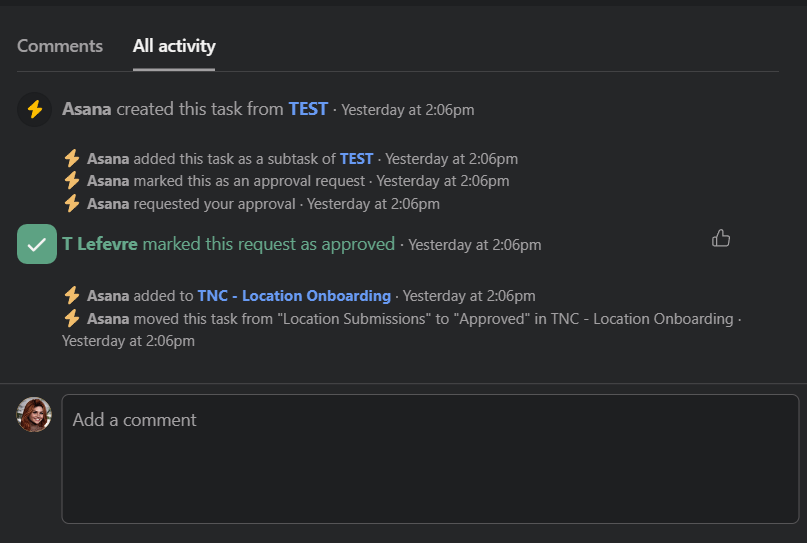
Task: Click the timestamp on "requested your approval" entry
Action: [x=373, y=204]
